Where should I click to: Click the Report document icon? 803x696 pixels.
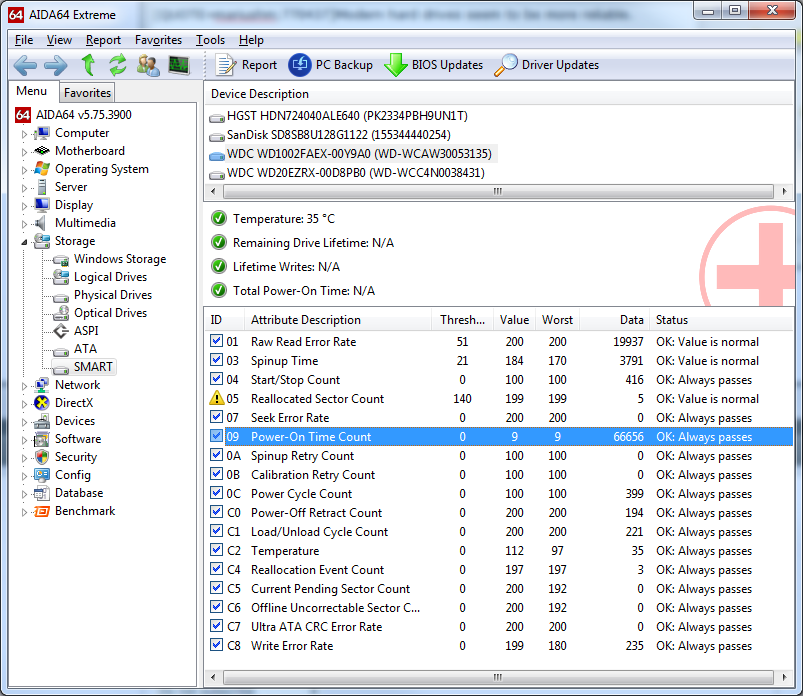225,65
